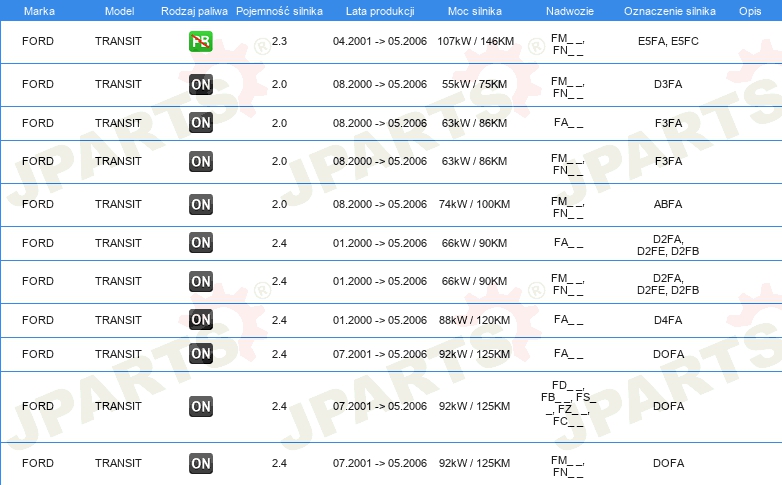782x485 pixels.
Task: Click ON icon in DOFA row with FA__ body
Action: click(x=201, y=354)
